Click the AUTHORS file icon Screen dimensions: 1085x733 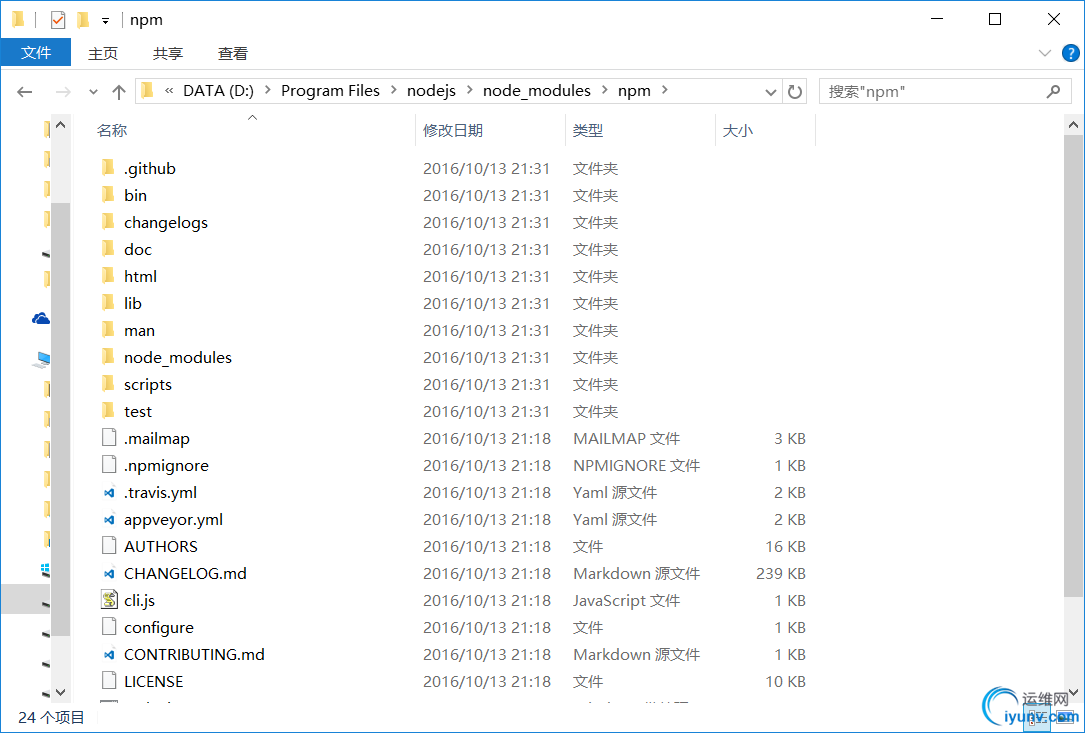(x=109, y=546)
